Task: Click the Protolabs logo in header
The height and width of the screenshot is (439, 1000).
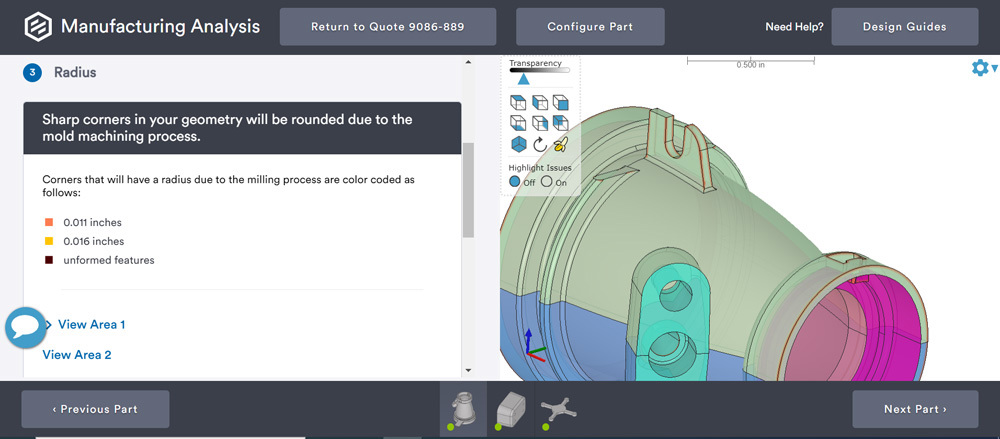Action: click(x=38, y=26)
